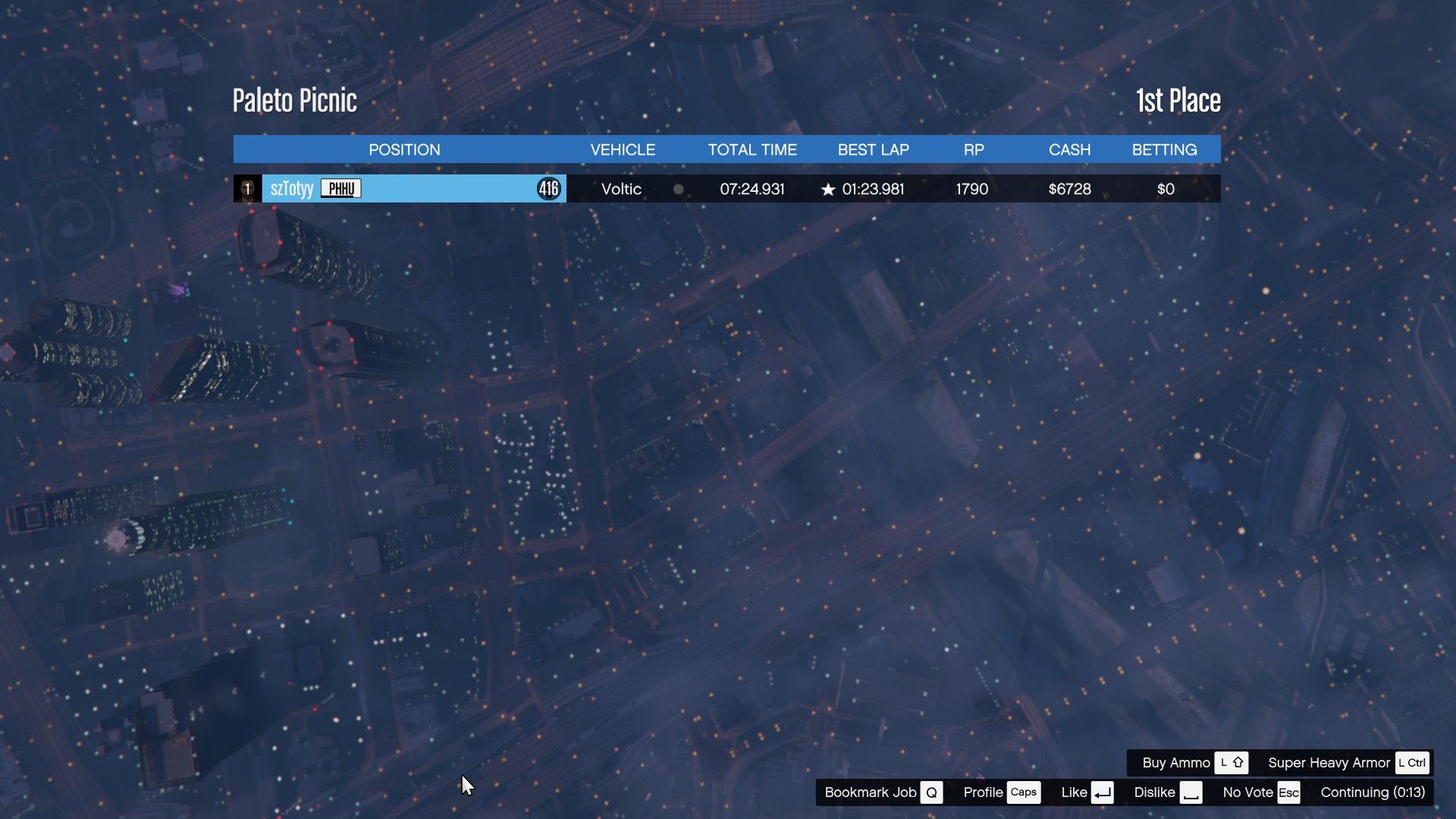Image resolution: width=1456 pixels, height=819 pixels.
Task: Click the L Ctrl key icon for Armor
Action: (1412, 763)
